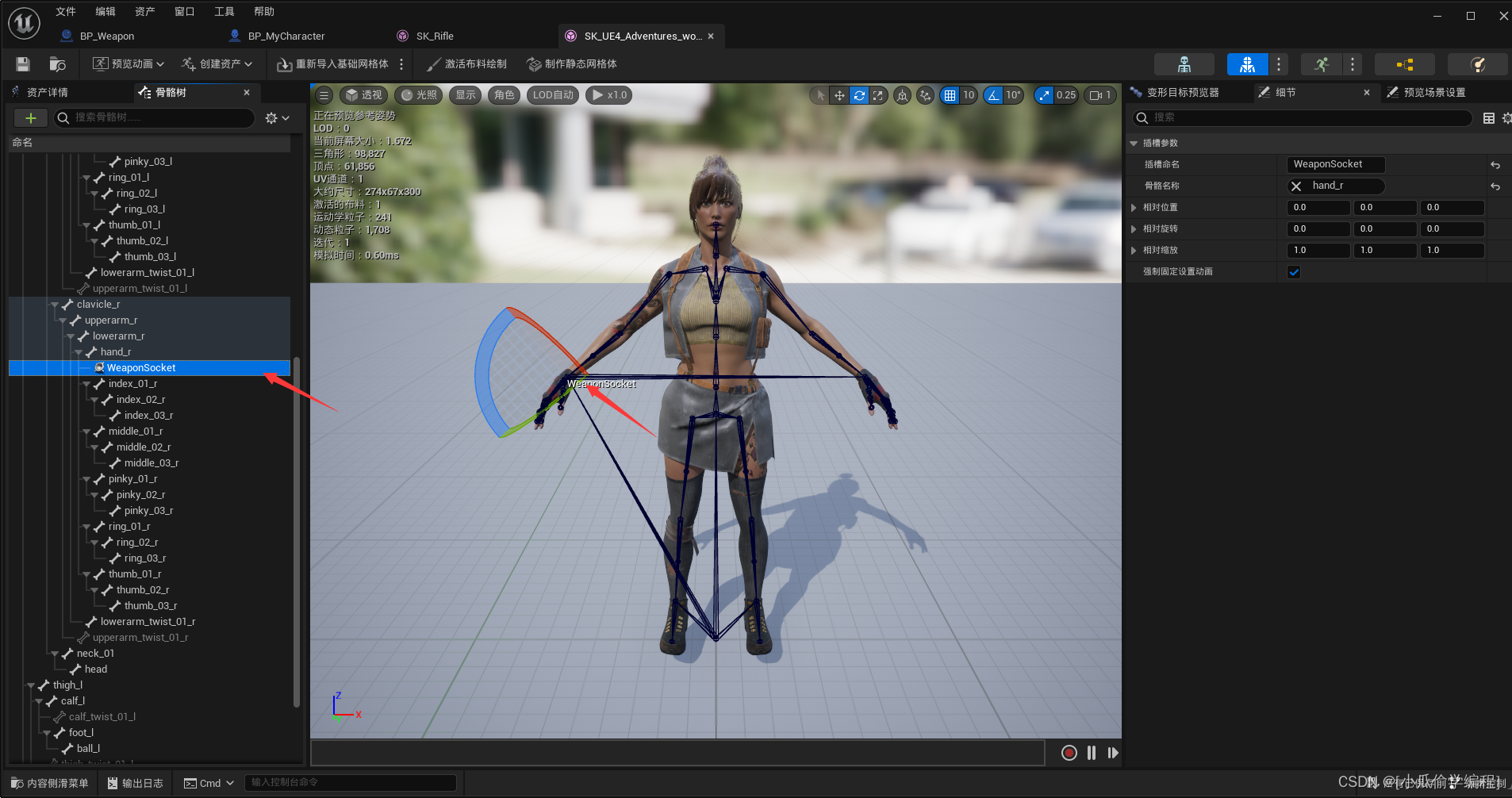Clear the hand_r bone name with X
The width and height of the screenshot is (1512, 798).
1296,186
